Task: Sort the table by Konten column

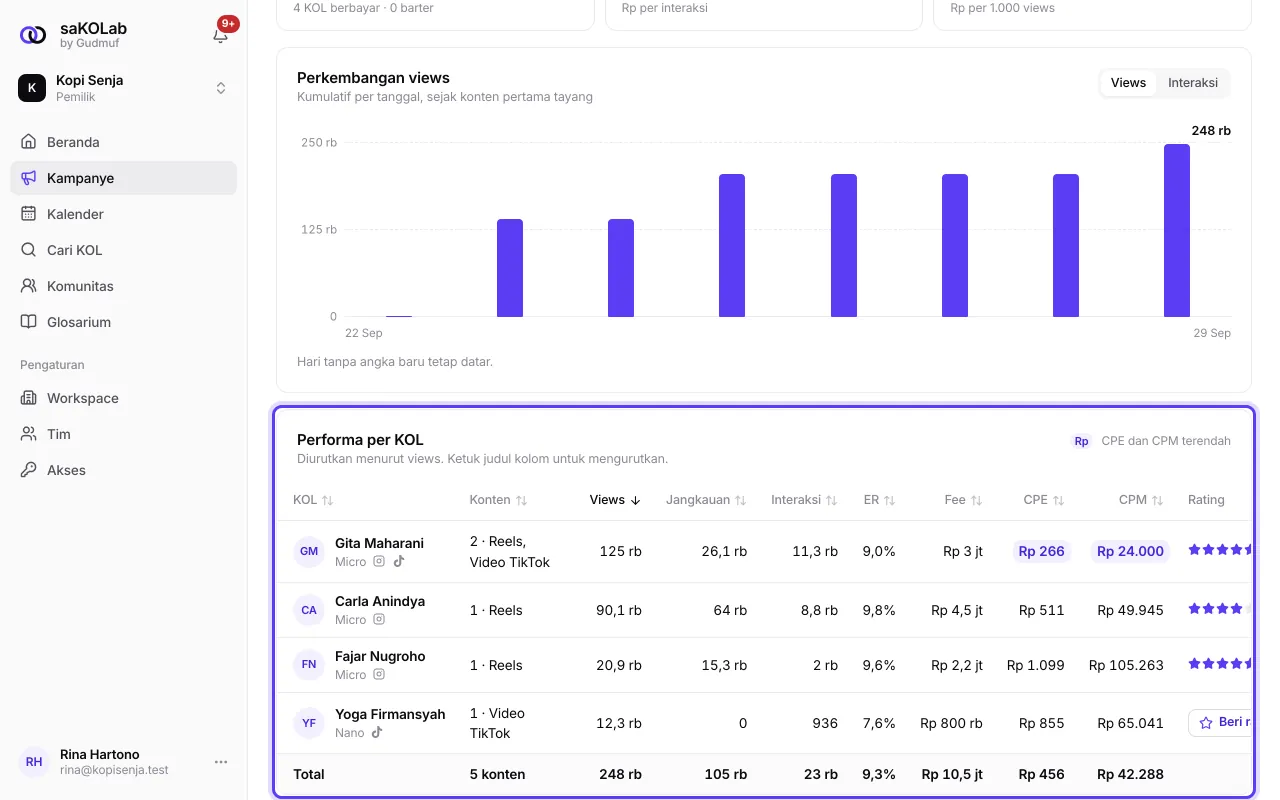Action: (498, 500)
